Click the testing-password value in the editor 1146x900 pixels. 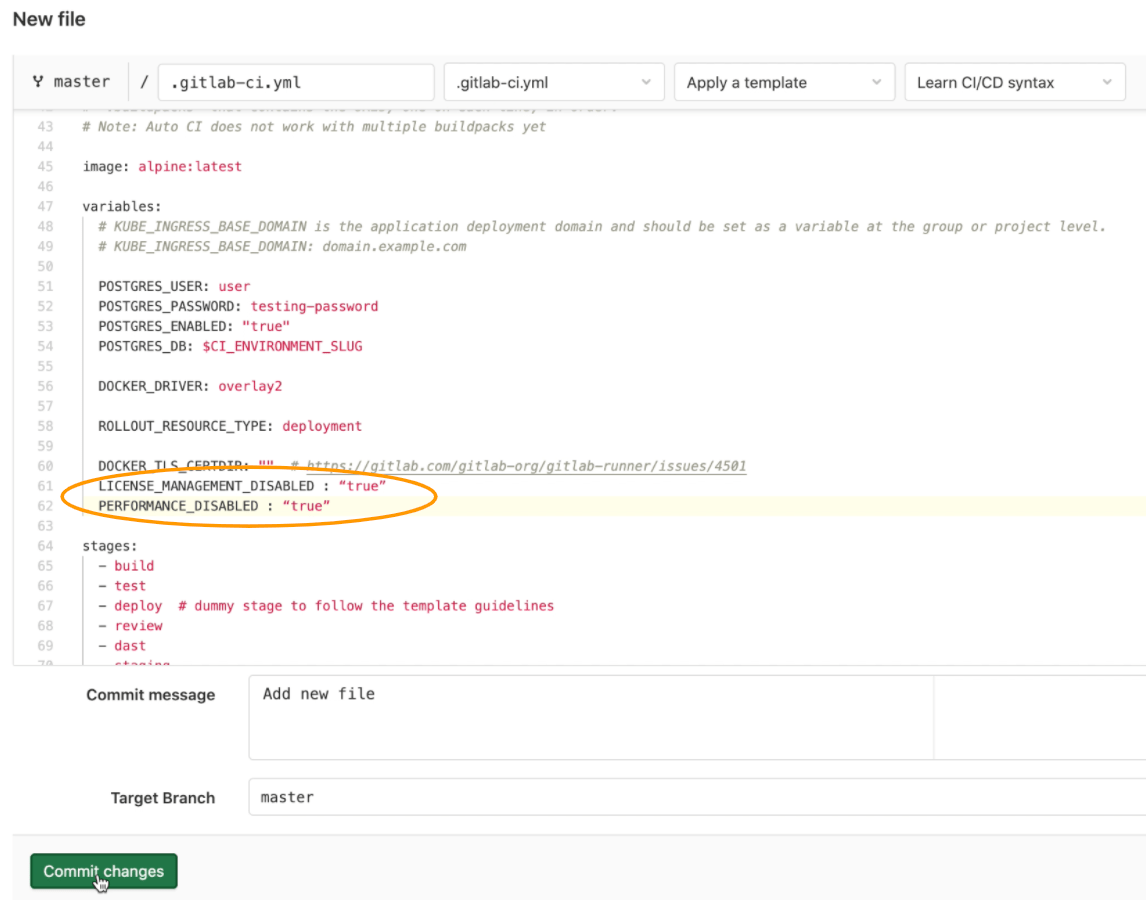pos(314,306)
